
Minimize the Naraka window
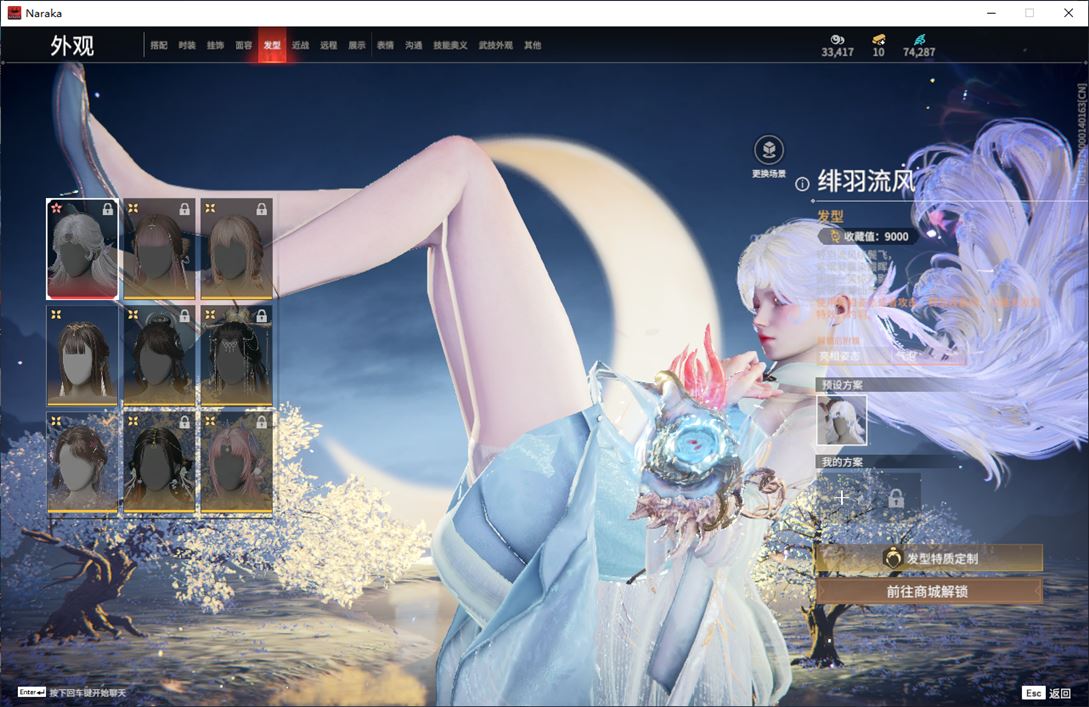[991, 13]
